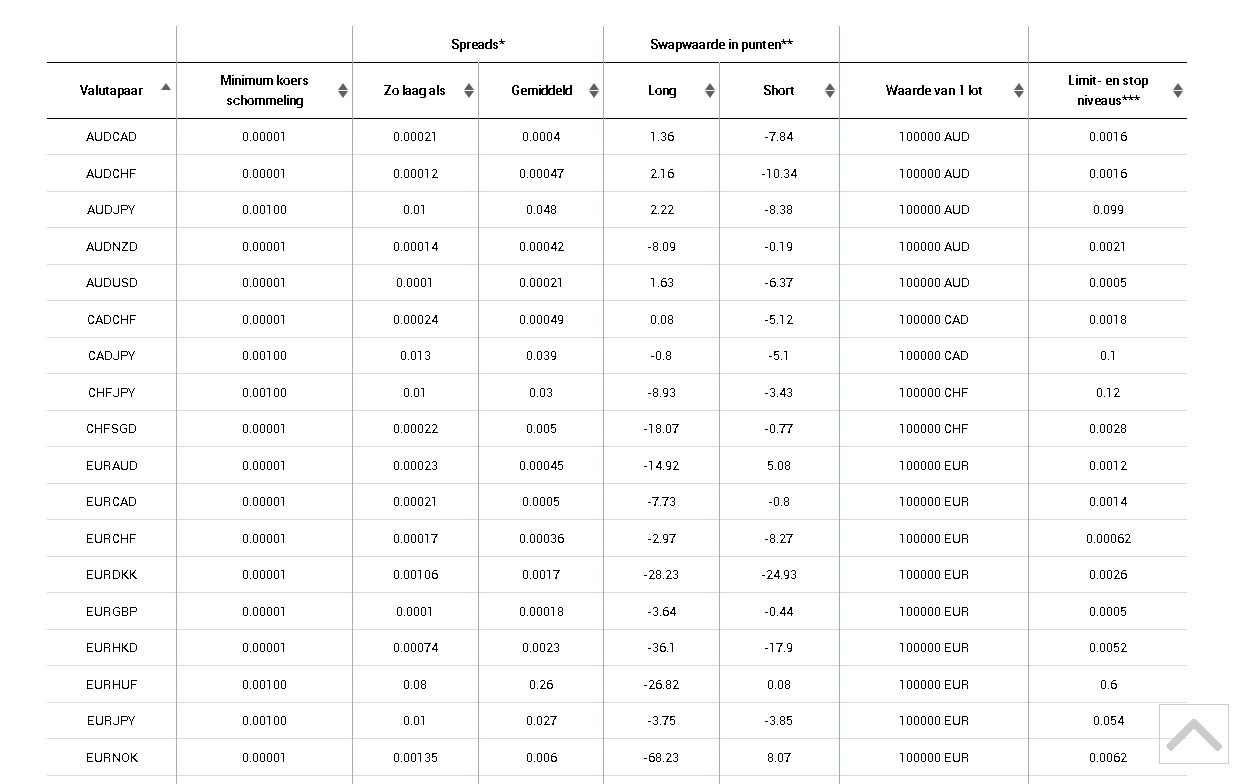Click the CHFSGD pair name
Screen dimensions: 1245x784
[x=112, y=429]
